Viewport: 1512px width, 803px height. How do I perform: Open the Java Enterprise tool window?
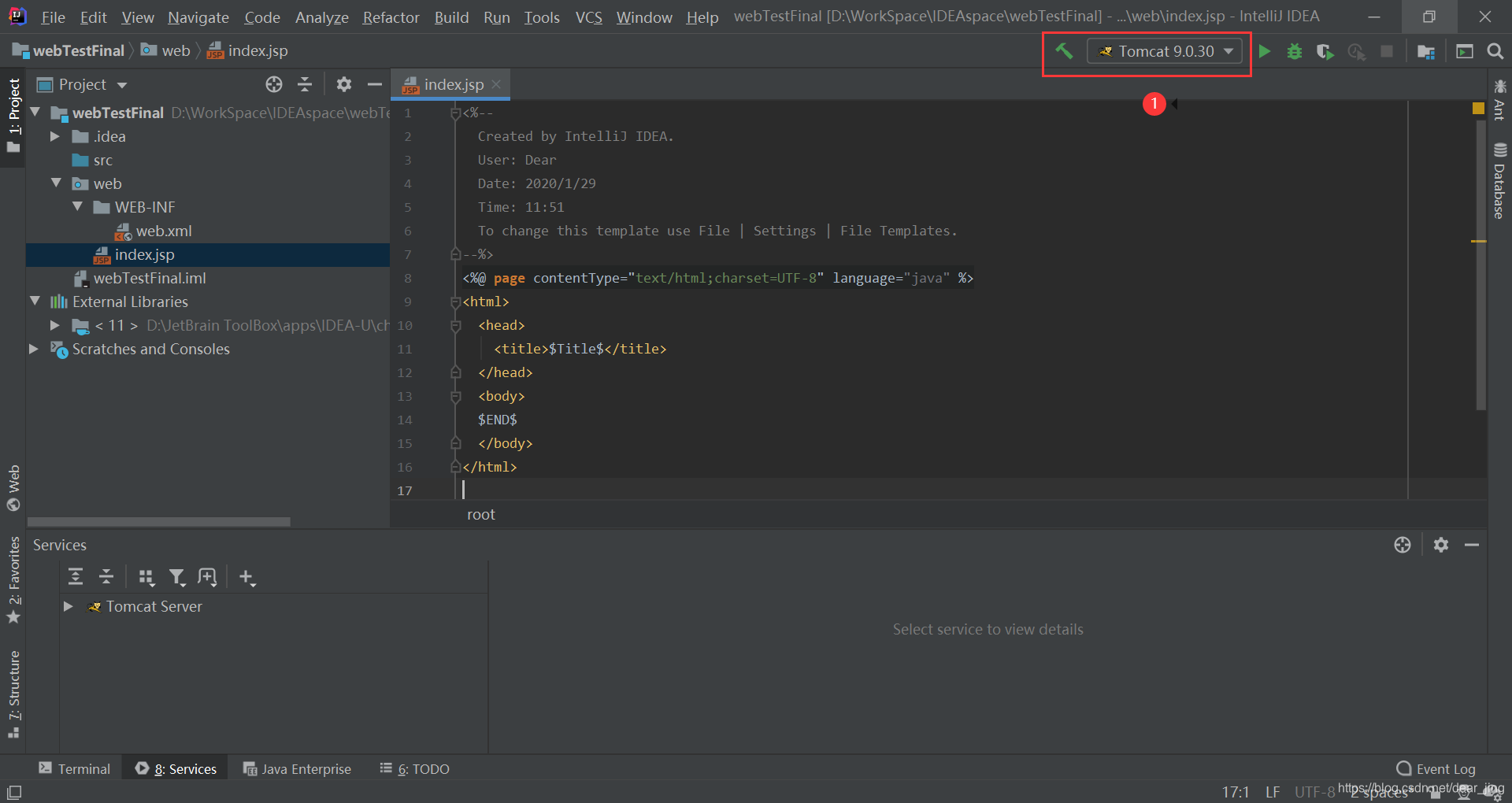pos(297,769)
